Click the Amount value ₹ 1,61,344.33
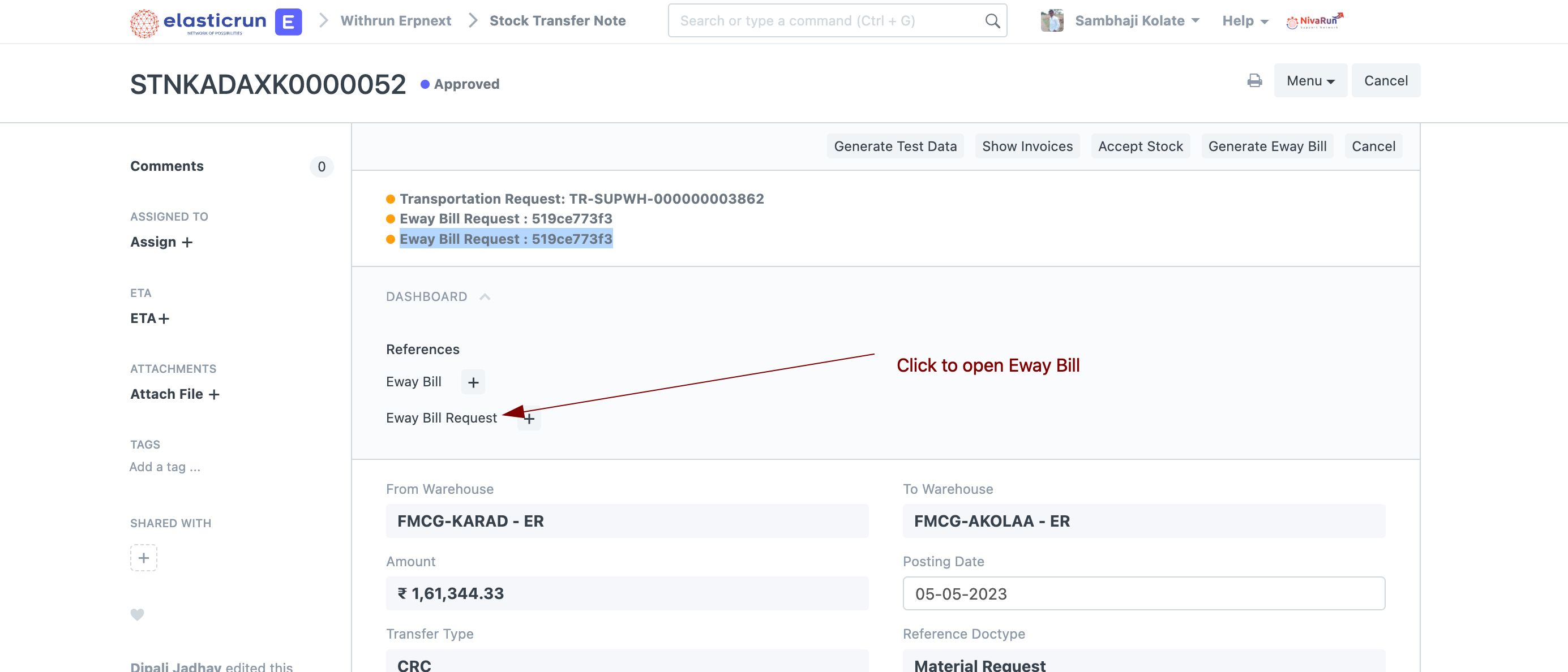The image size is (1568, 672). point(627,594)
